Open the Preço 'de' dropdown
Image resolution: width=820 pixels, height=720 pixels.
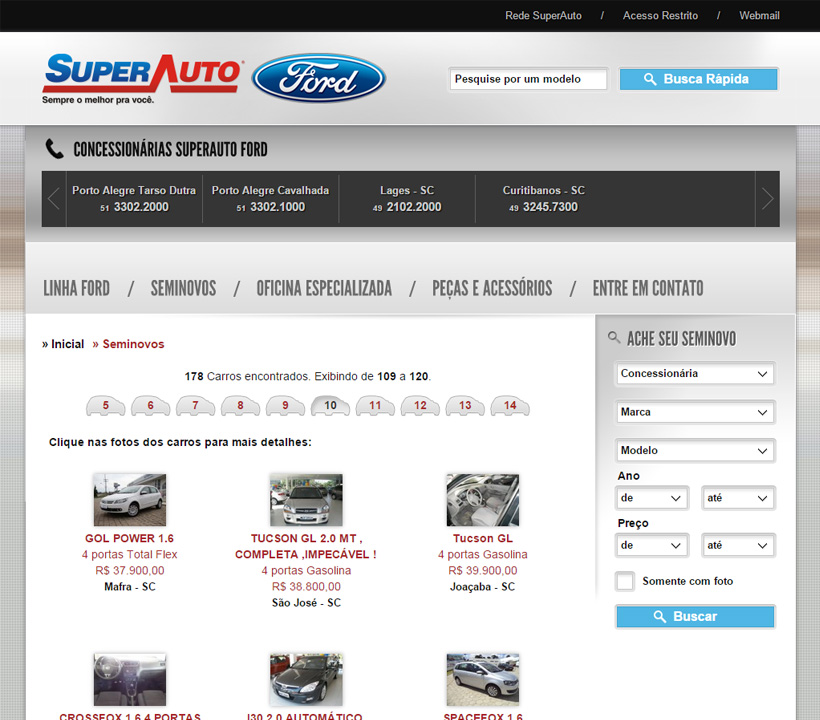[x=652, y=545]
